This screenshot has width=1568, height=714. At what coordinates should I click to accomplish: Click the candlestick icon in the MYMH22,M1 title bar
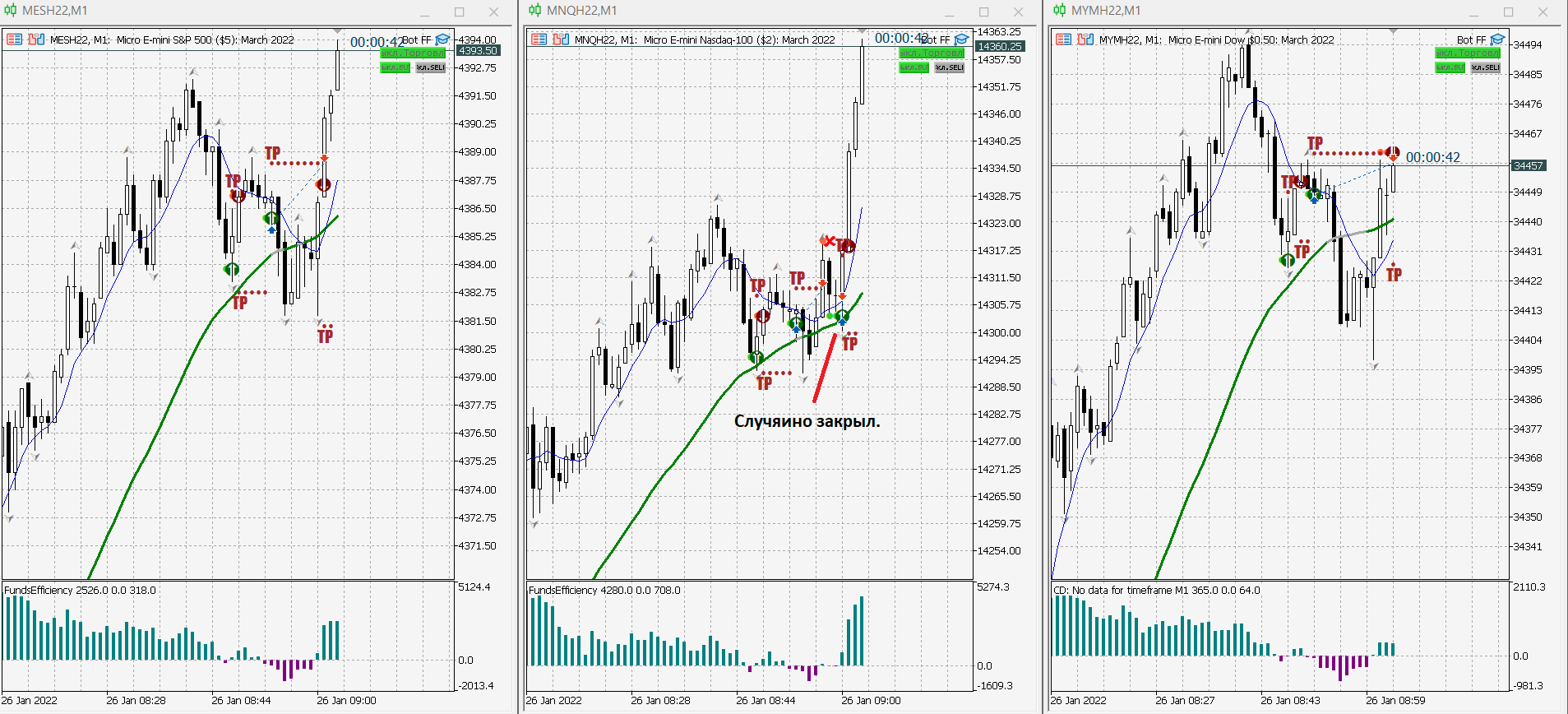click(x=1059, y=11)
